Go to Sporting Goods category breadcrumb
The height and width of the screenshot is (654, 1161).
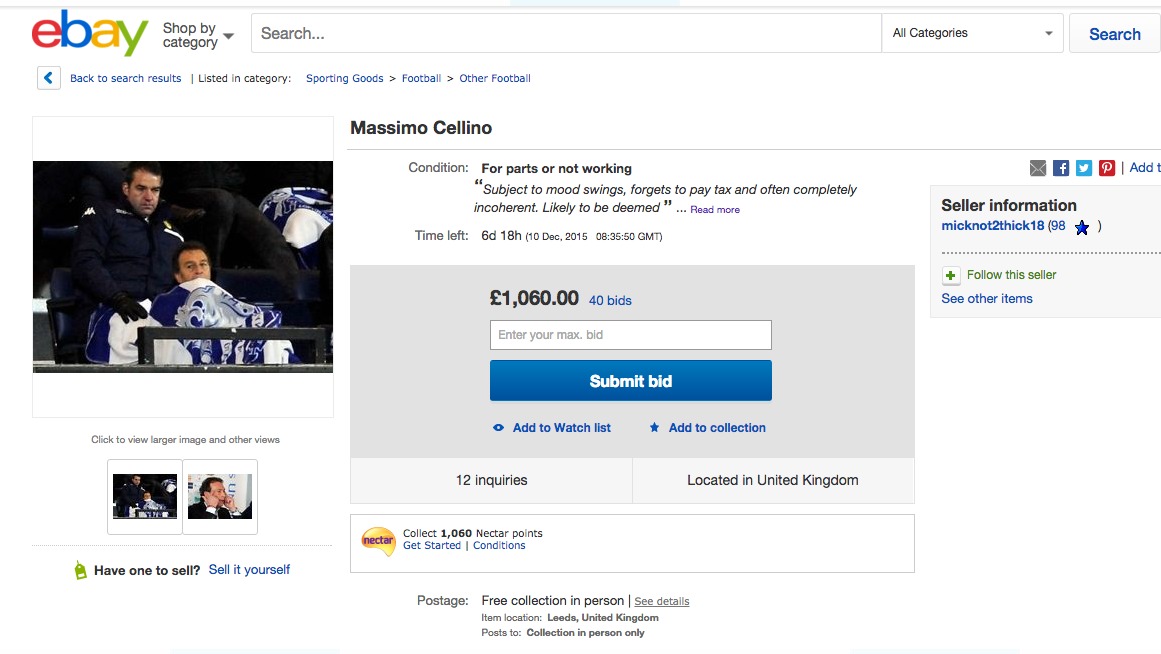click(345, 79)
